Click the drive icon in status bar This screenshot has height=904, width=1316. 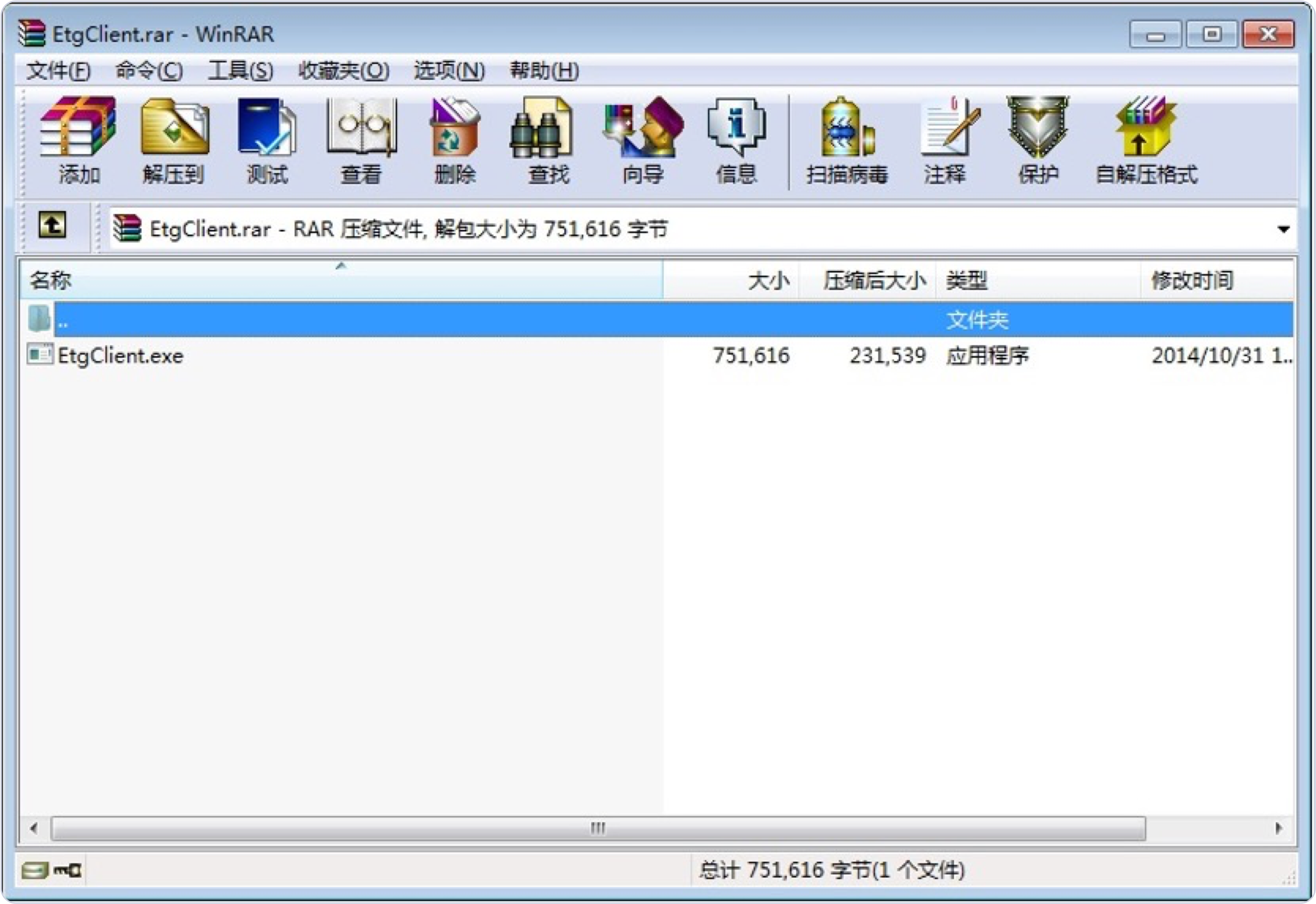(35, 870)
